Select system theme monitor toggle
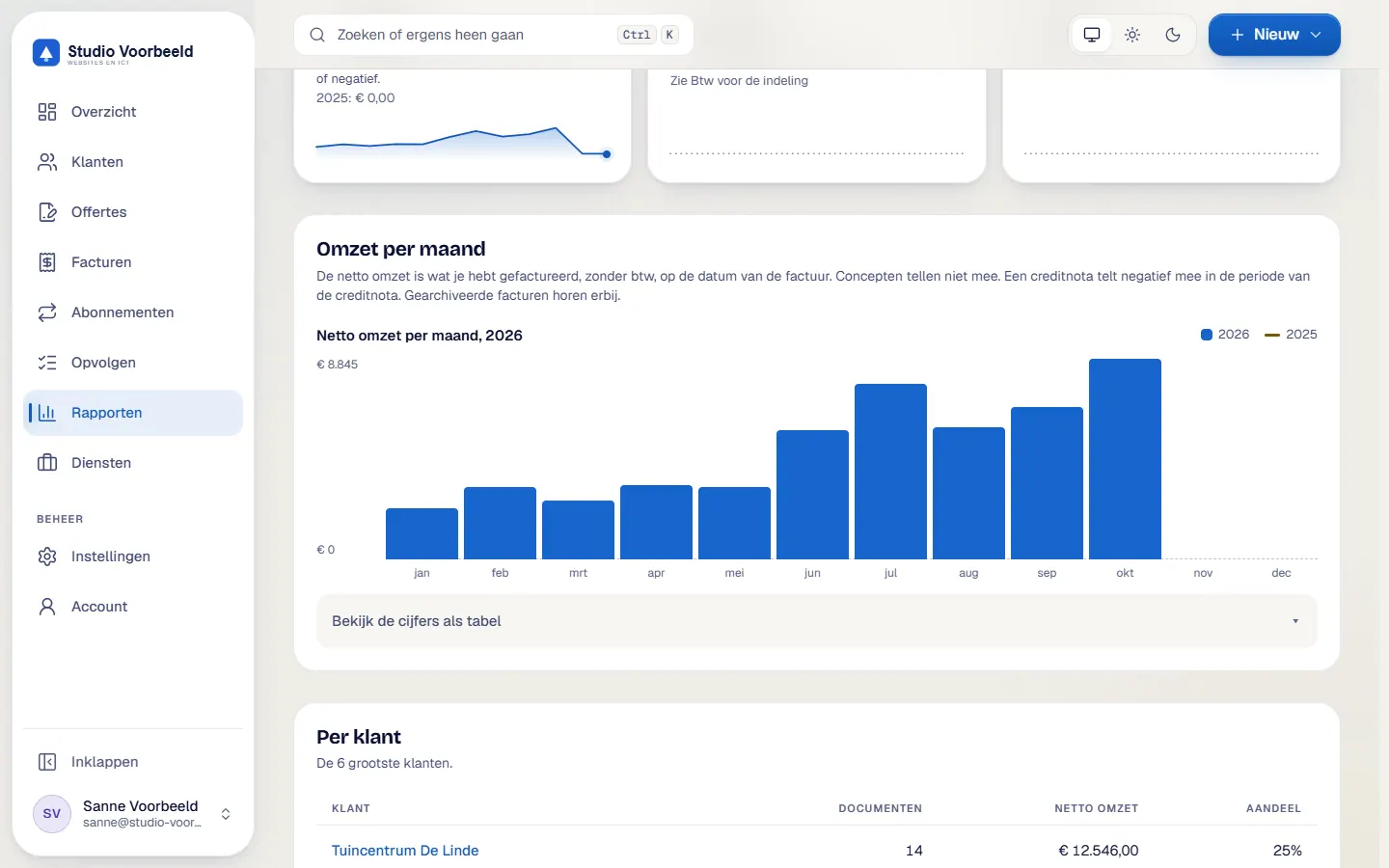 point(1092,35)
